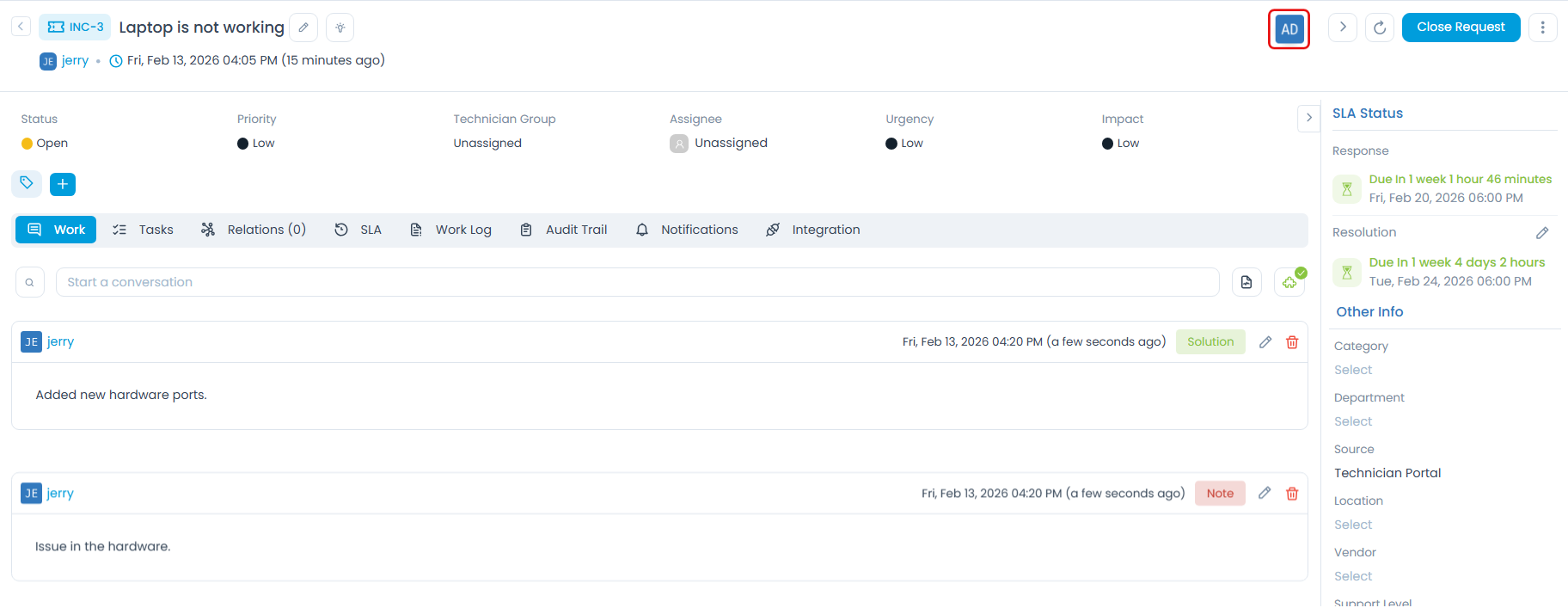
Task: Delete jerry's Solution entry
Action: [1292, 342]
